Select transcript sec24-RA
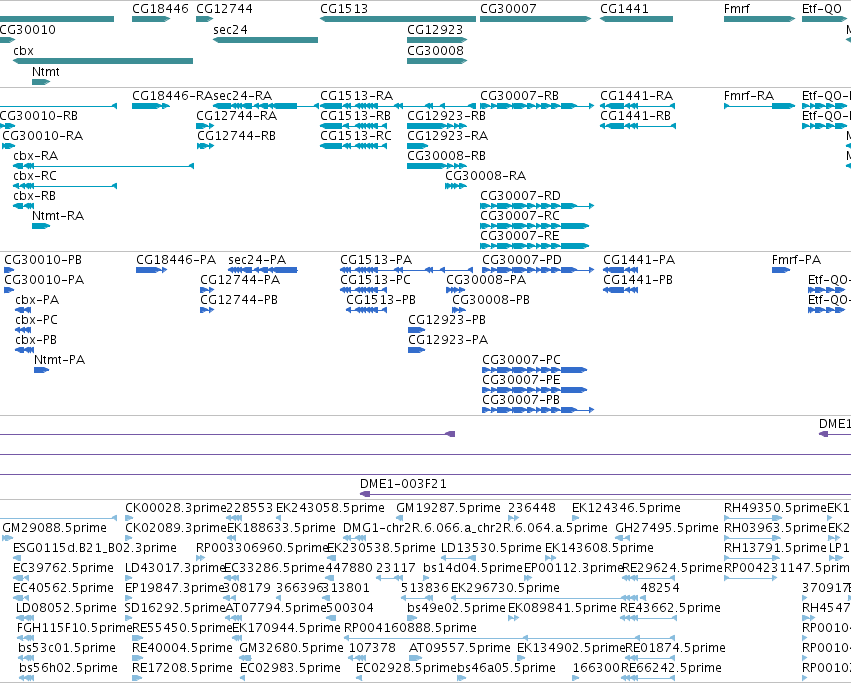851x683 pixels. tap(243, 96)
